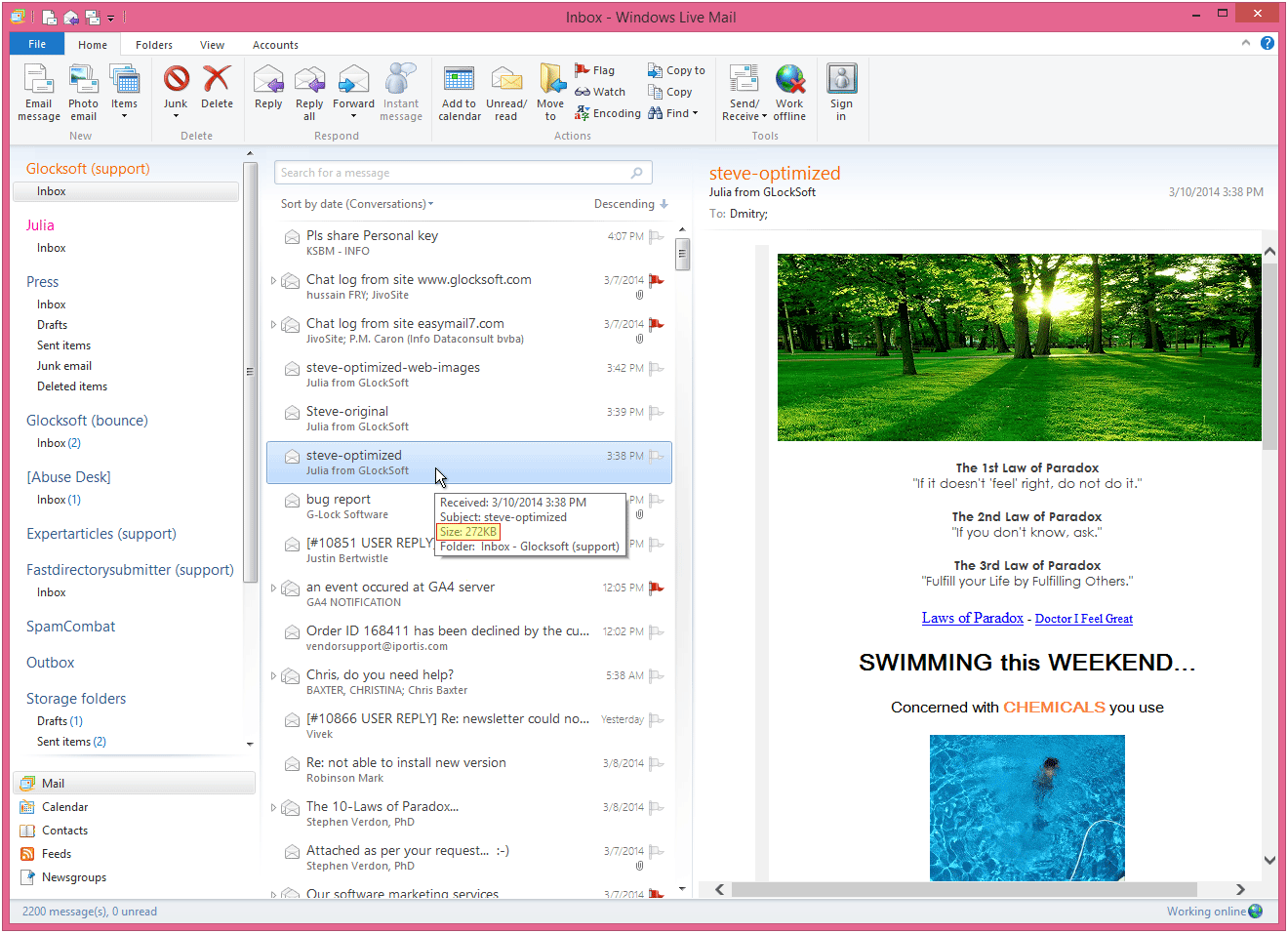
Task: Click the Reply all icon
Action: 309,80
